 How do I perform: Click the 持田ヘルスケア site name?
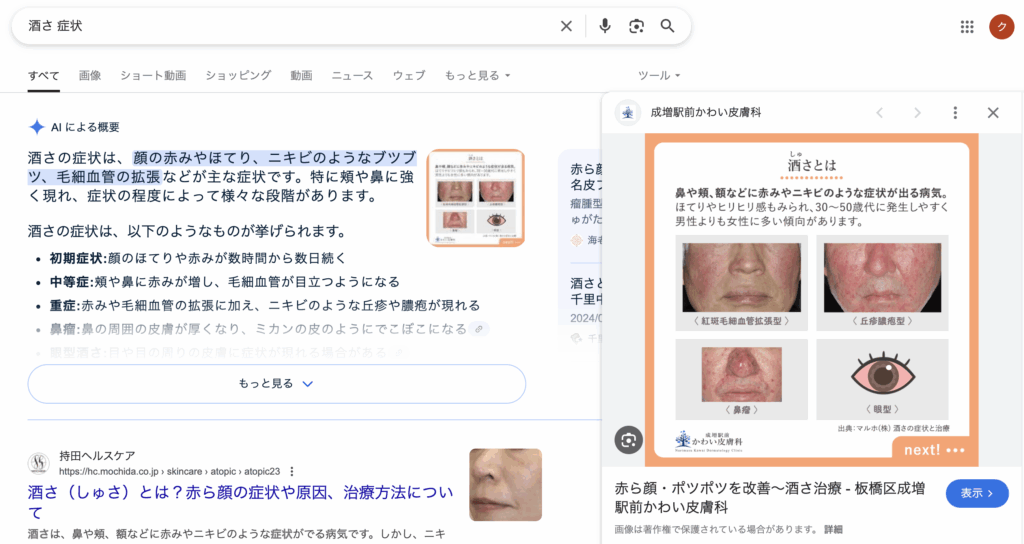(x=97, y=456)
